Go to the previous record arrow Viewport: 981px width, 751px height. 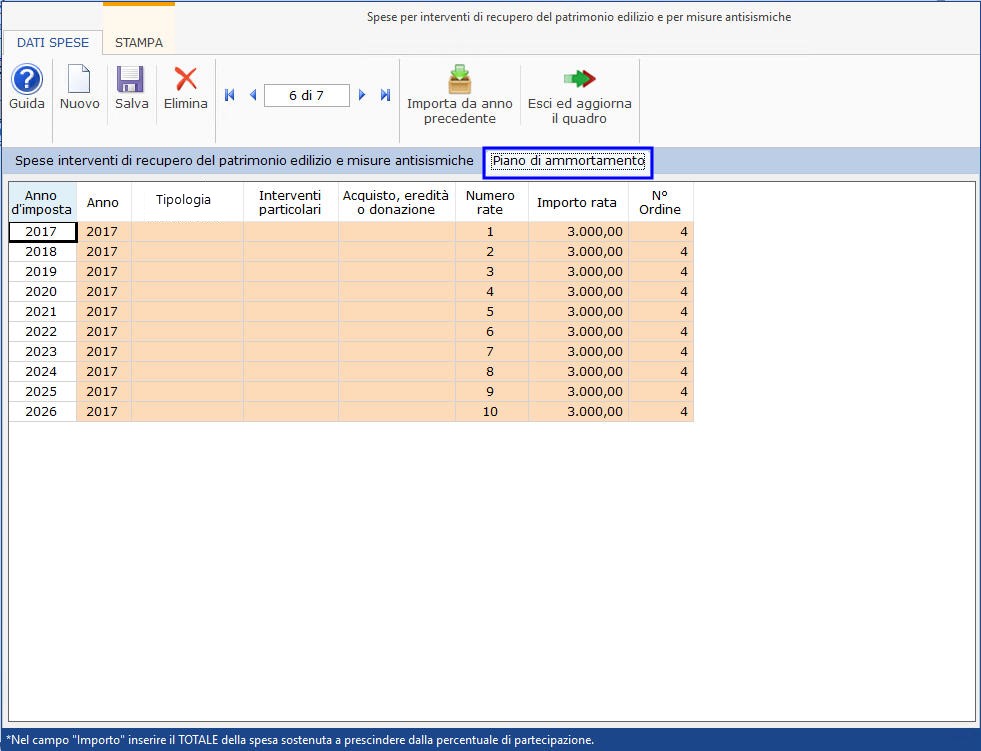click(253, 95)
